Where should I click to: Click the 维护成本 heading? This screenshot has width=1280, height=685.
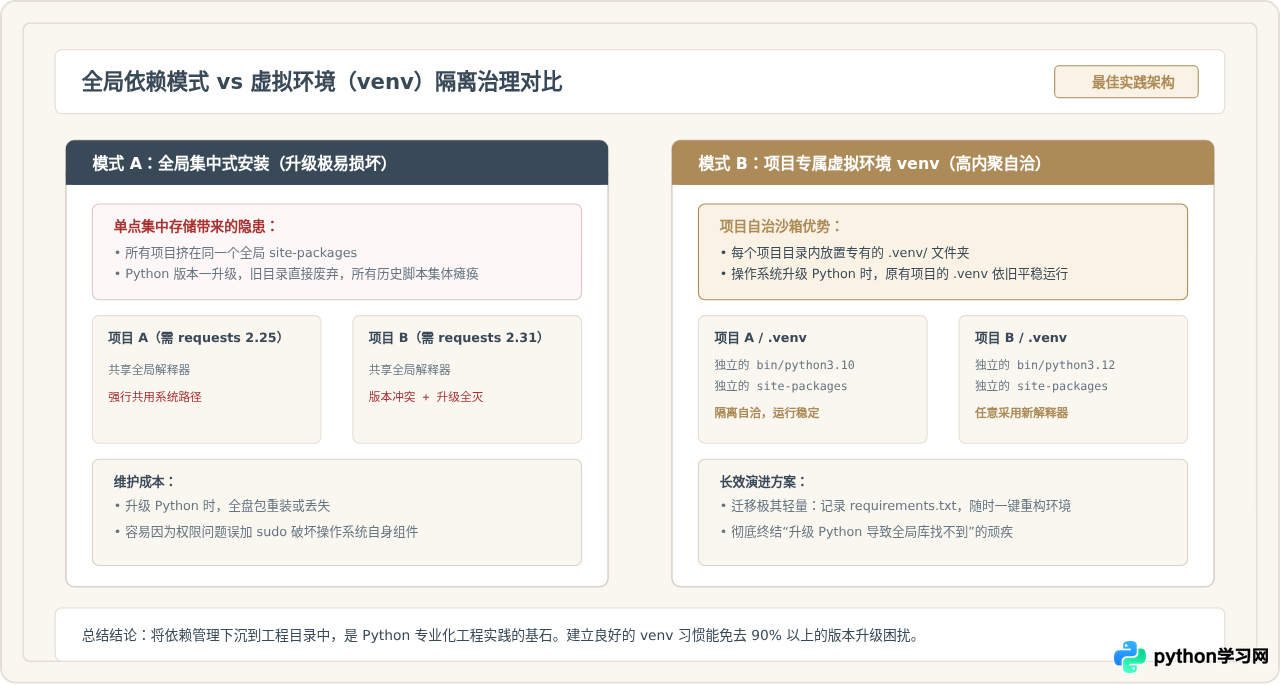[145, 481]
